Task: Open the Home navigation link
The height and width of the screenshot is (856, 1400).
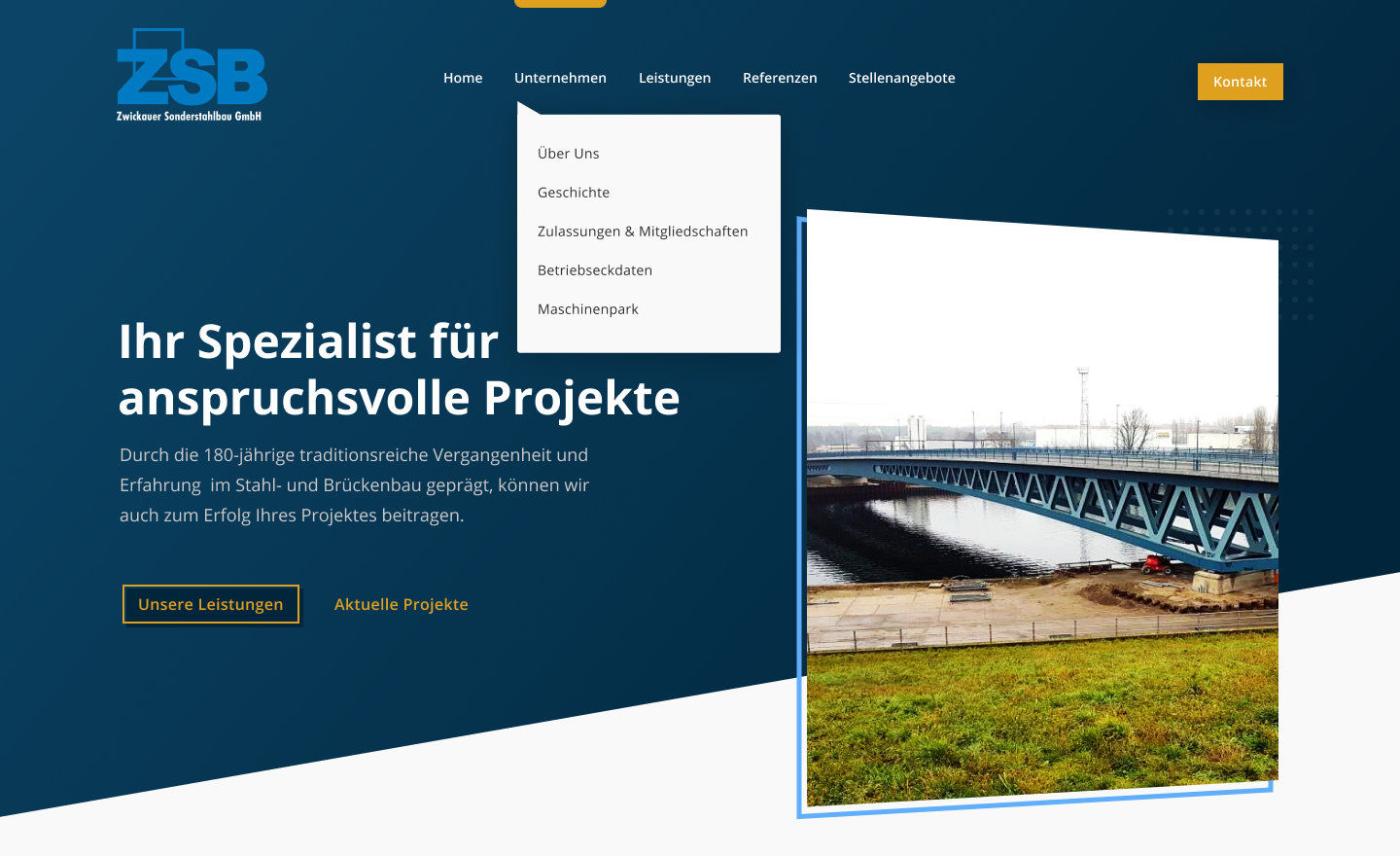Action: (x=463, y=78)
